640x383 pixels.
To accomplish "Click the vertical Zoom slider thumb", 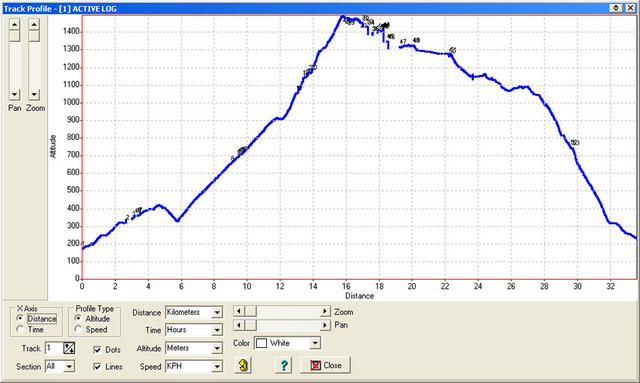I will point(34,36).
